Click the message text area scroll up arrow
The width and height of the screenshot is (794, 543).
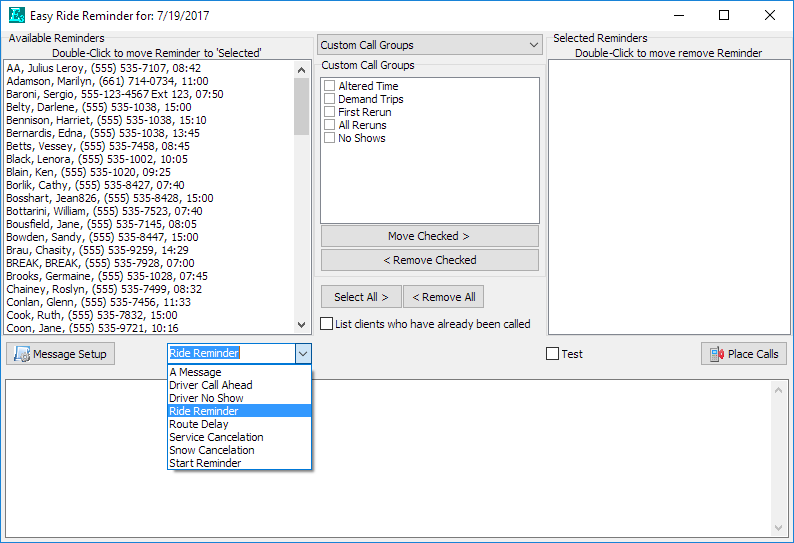pos(779,390)
